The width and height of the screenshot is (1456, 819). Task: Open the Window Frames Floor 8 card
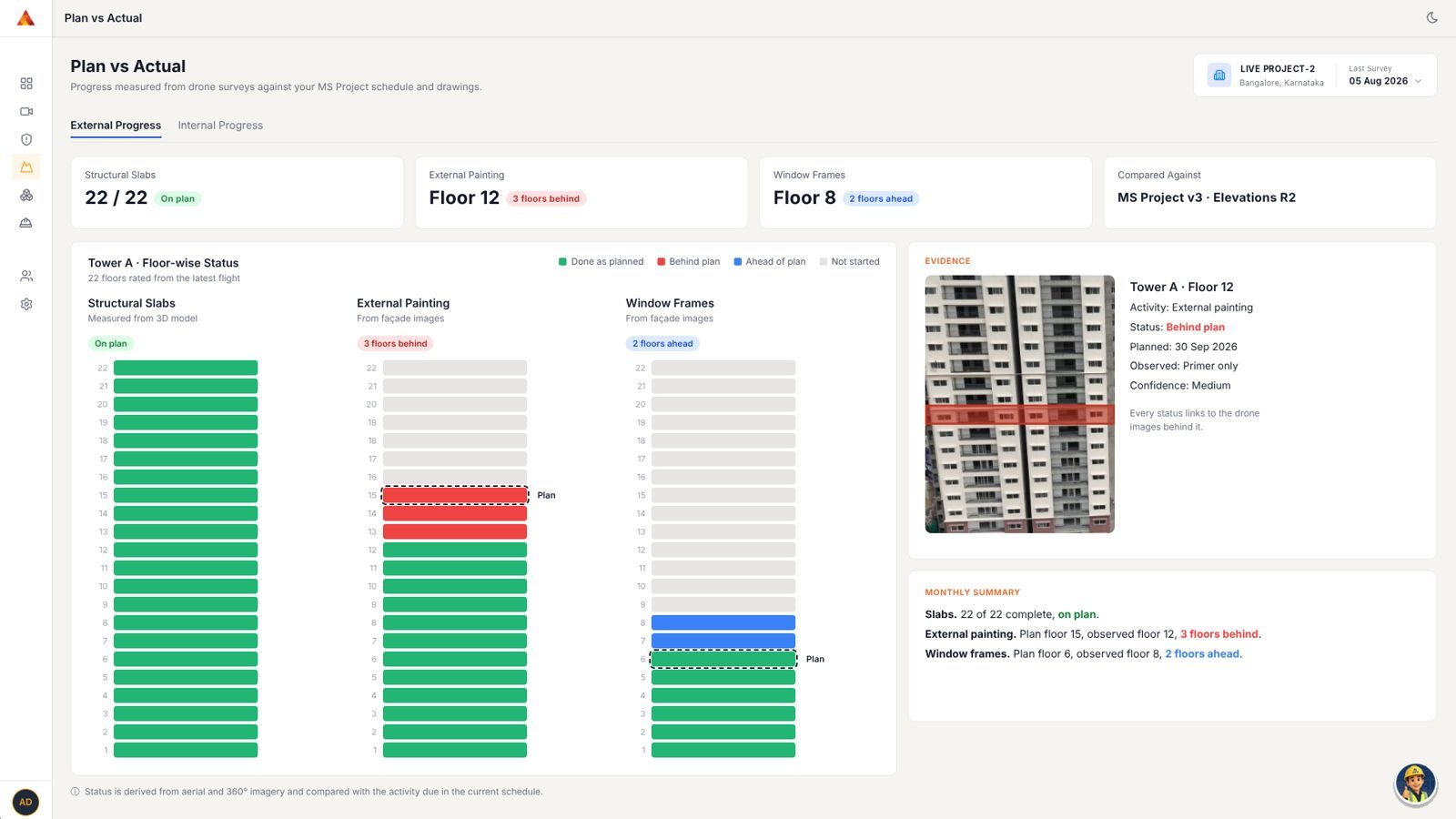point(925,192)
